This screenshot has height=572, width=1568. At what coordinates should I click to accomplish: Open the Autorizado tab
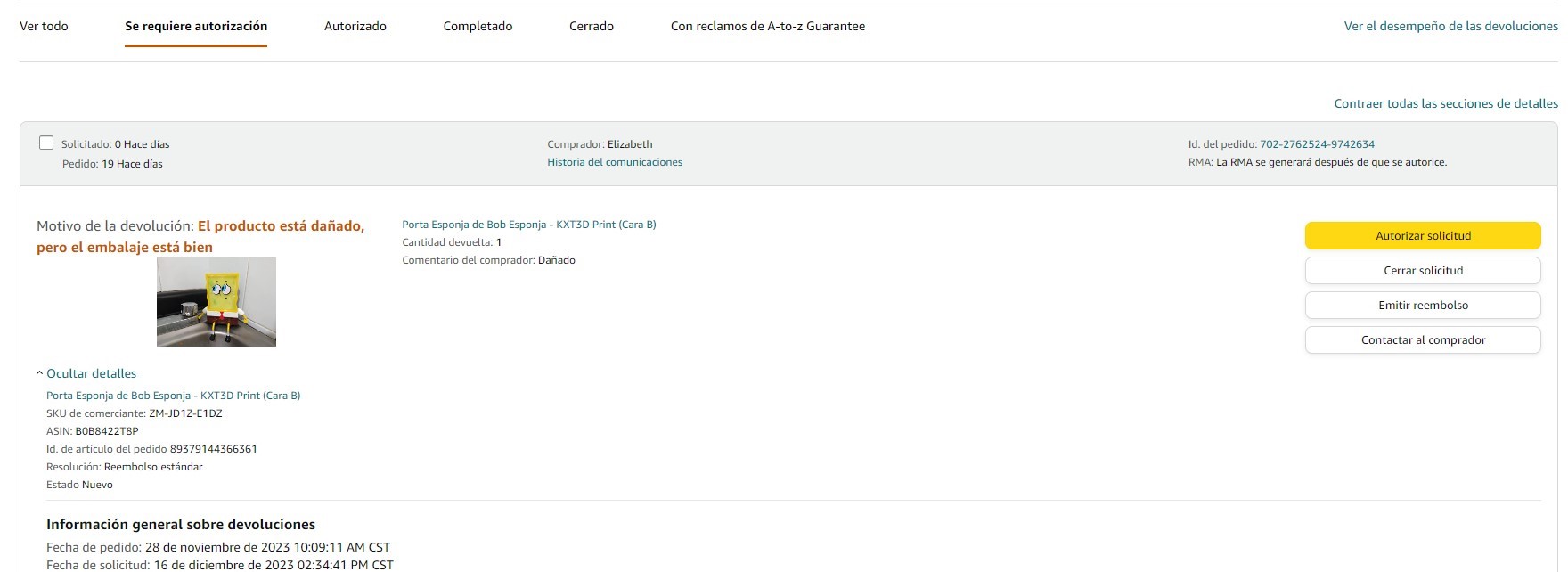(x=355, y=26)
